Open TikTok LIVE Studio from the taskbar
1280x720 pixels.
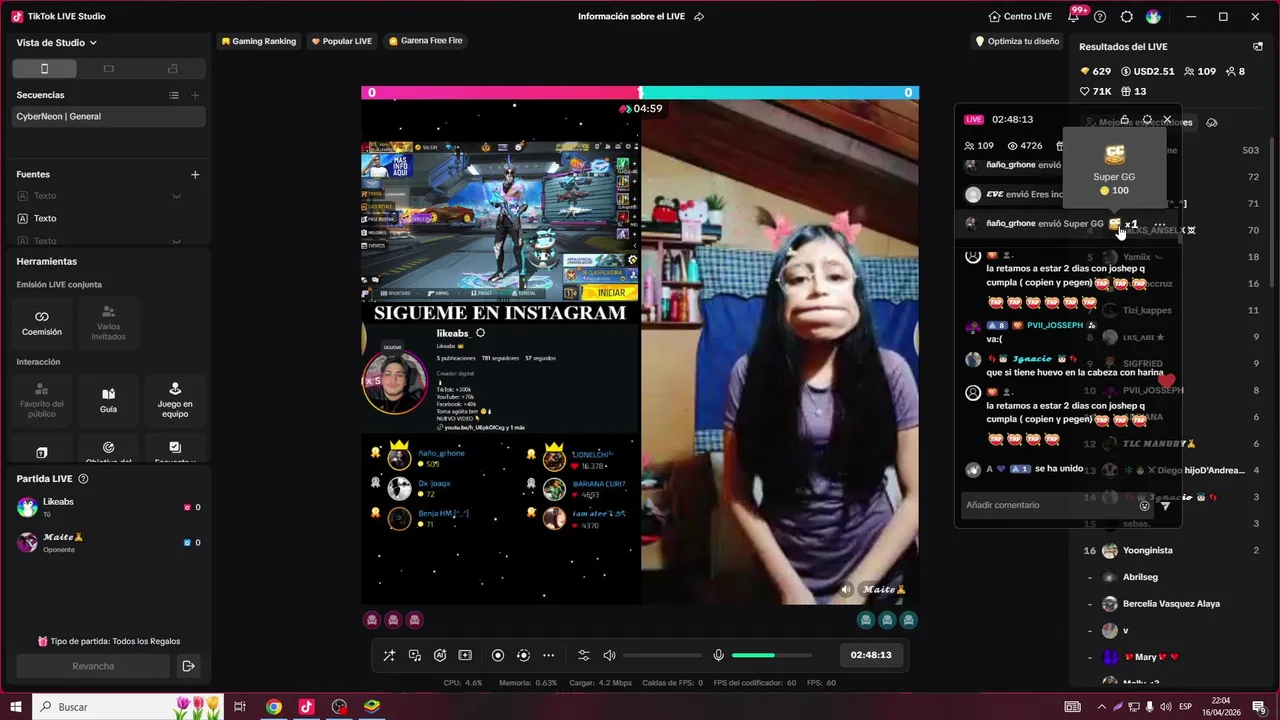[x=306, y=707]
